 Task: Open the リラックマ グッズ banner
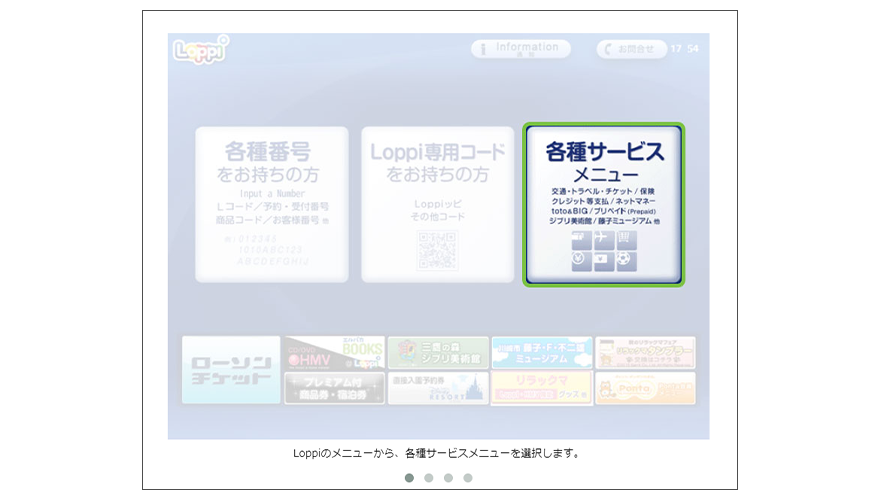[542, 388]
